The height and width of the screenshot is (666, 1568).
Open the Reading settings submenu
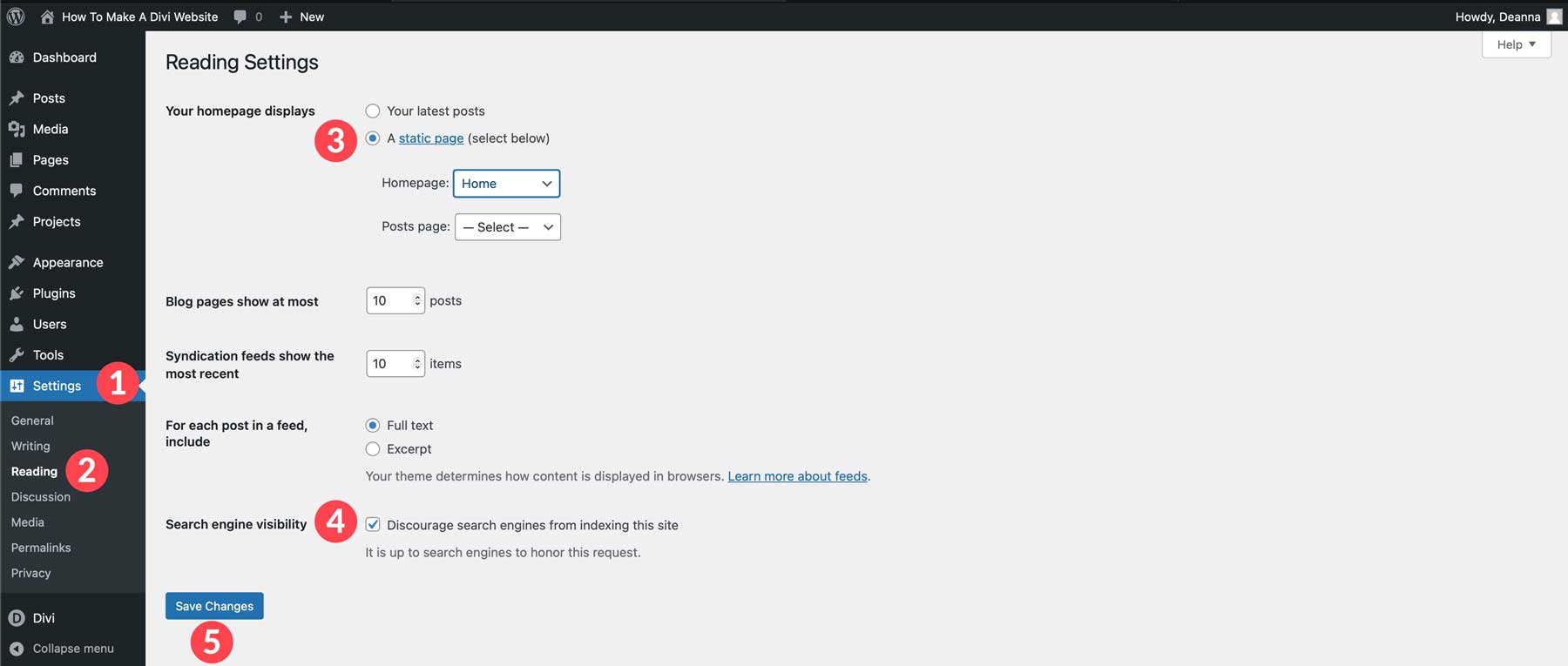coord(34,471)
